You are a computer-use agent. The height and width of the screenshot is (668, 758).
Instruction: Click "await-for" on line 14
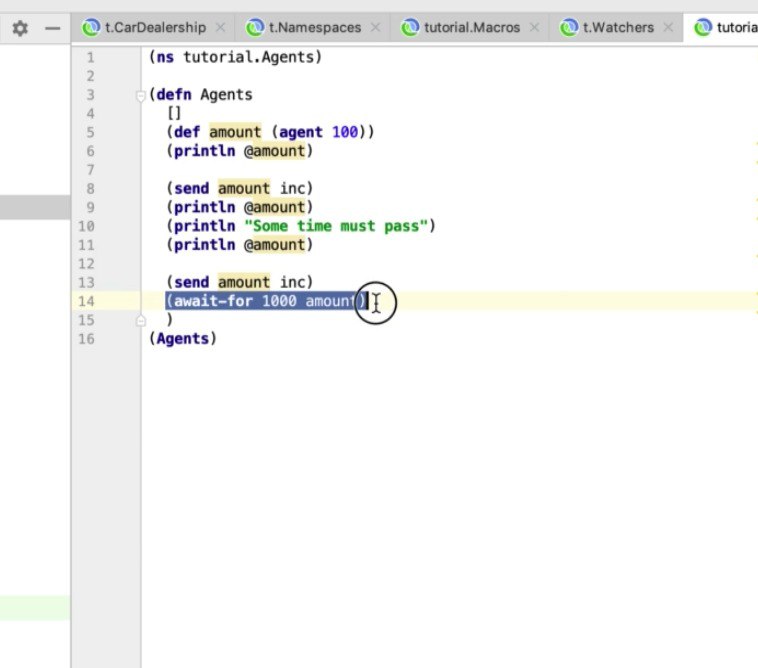coord(213,301)
